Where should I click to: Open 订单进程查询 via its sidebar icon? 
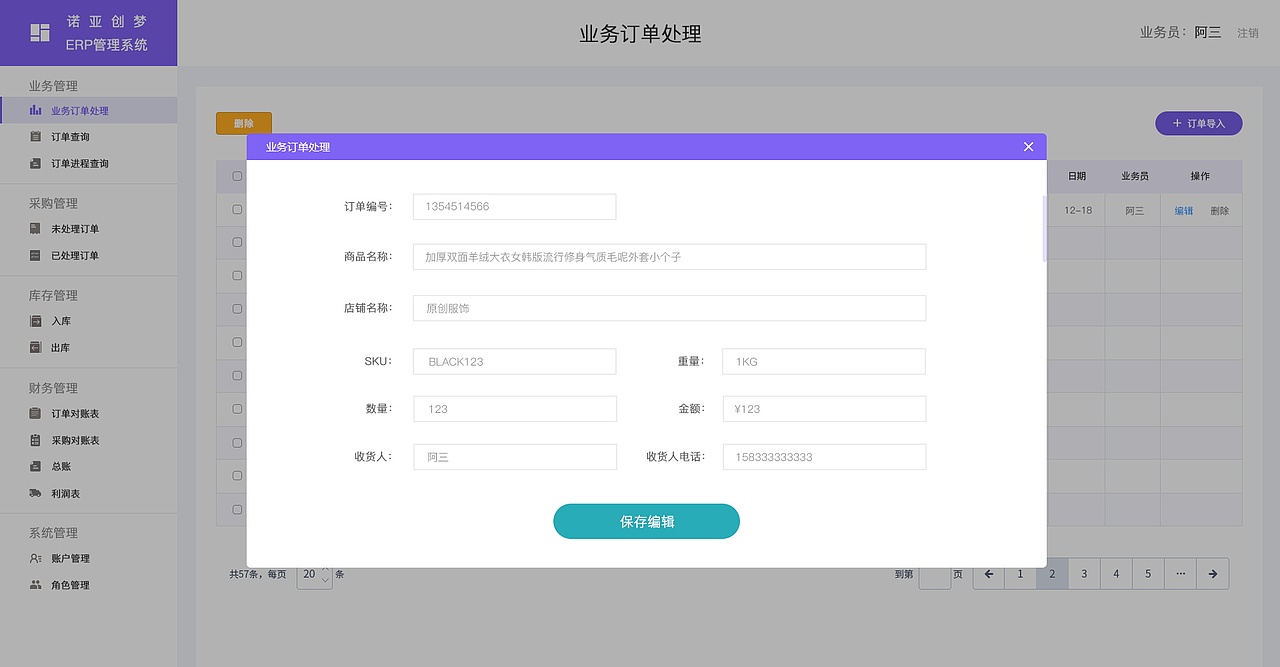(x=35, y=163)
